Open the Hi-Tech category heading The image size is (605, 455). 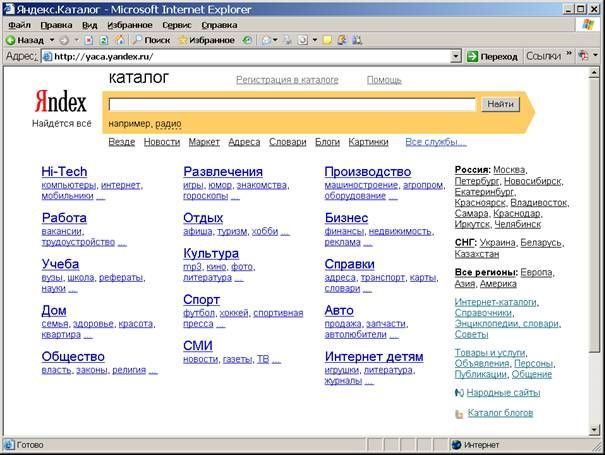pyautogui.click(x=64, y=172)
